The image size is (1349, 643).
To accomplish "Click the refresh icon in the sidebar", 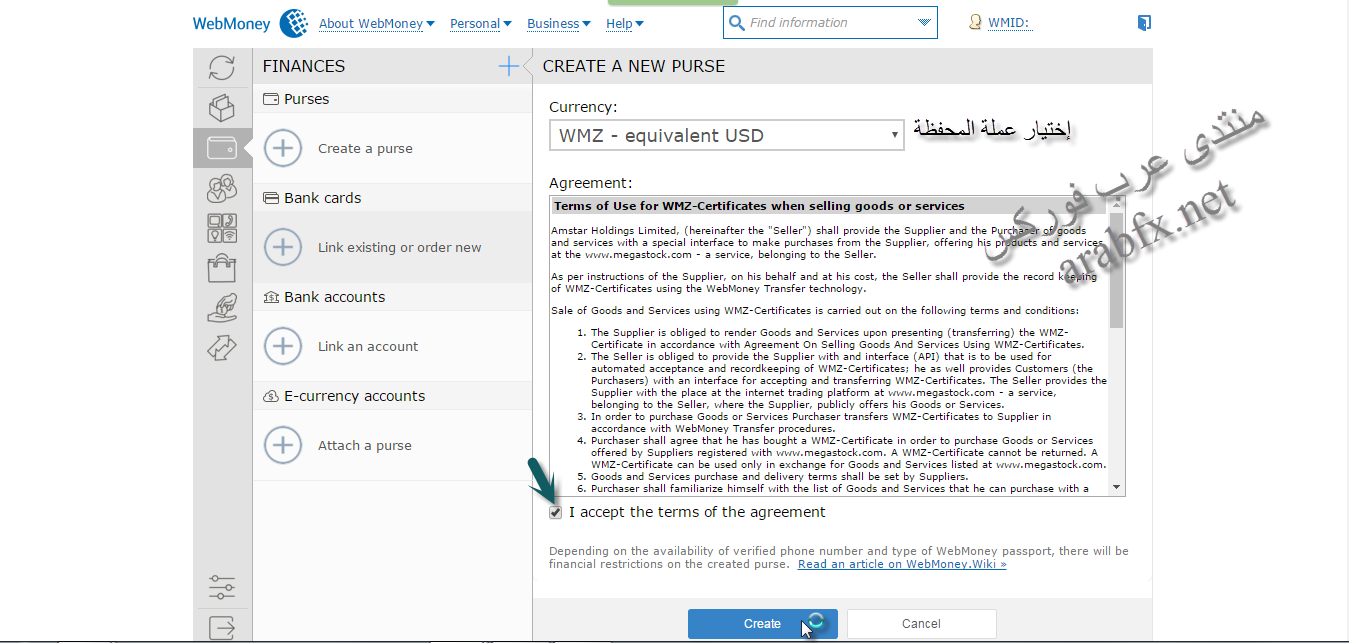I will 222,68.
